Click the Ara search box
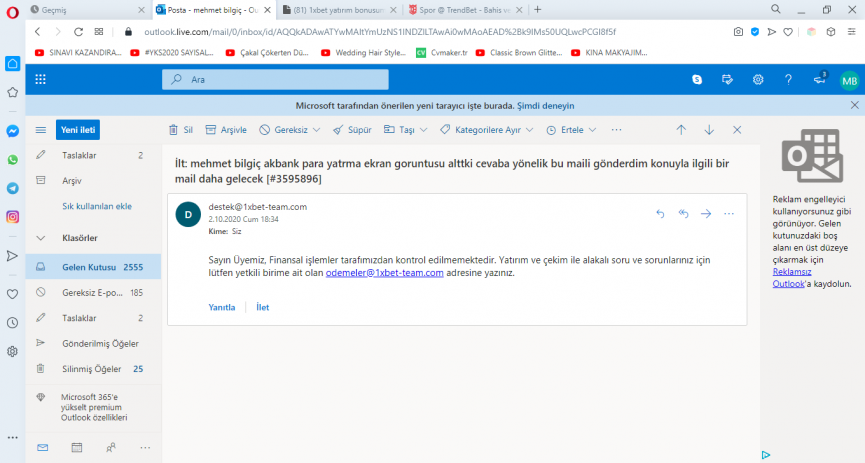This screenshot has height=463, width=865. click(x=275, y=79)
